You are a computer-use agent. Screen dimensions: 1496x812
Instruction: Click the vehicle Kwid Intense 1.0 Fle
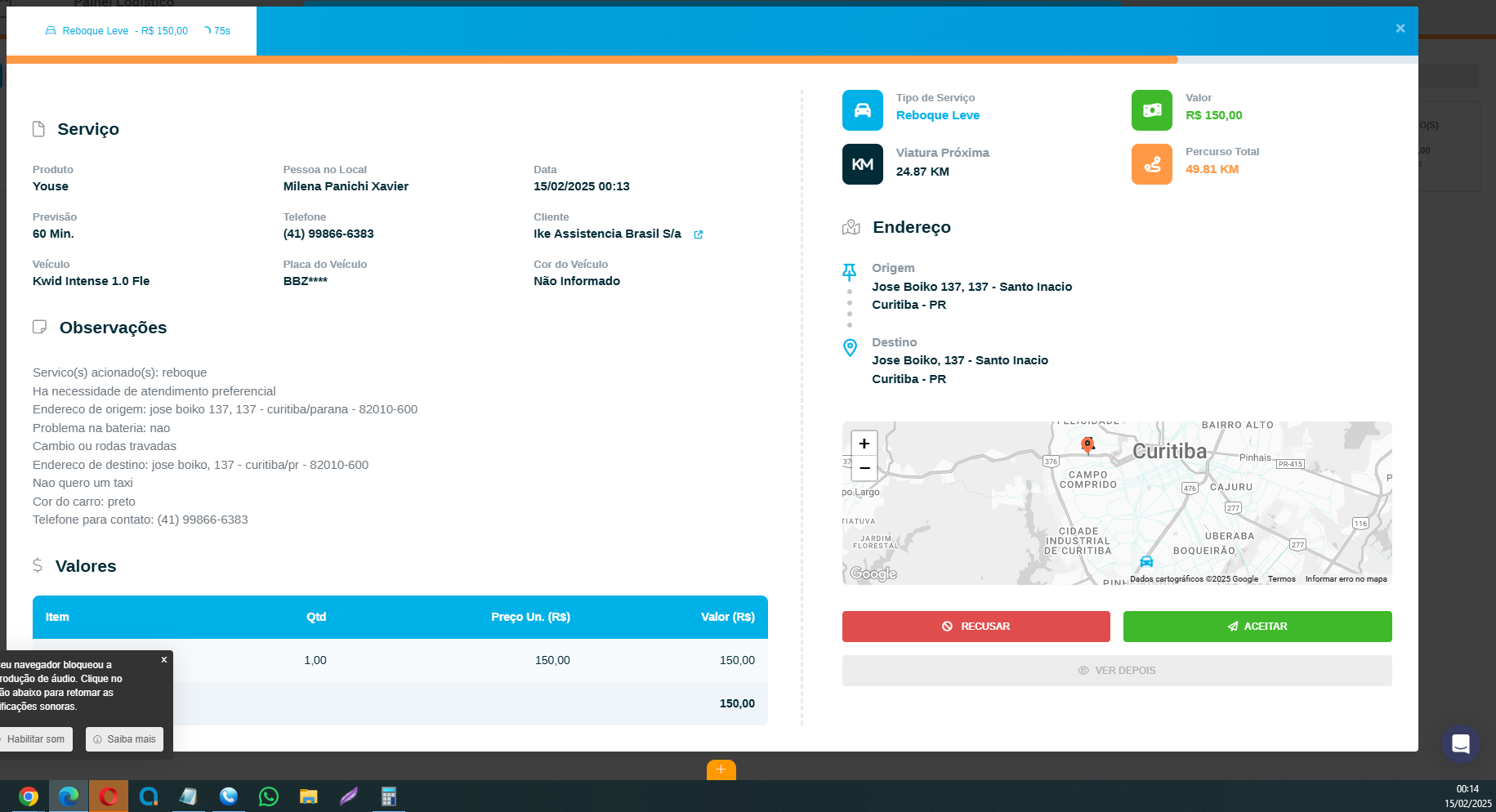(x=92, y=281)
